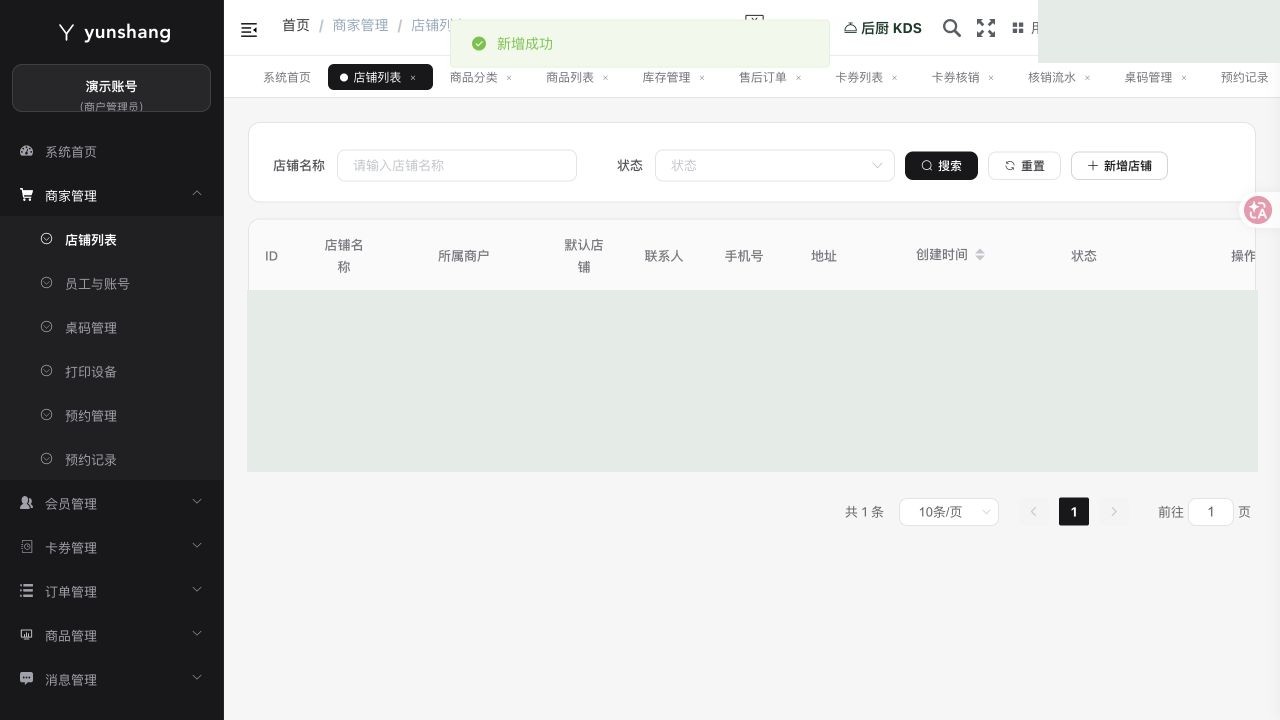
Task: Click the yunshang logo
Action: tap(114, 32)
